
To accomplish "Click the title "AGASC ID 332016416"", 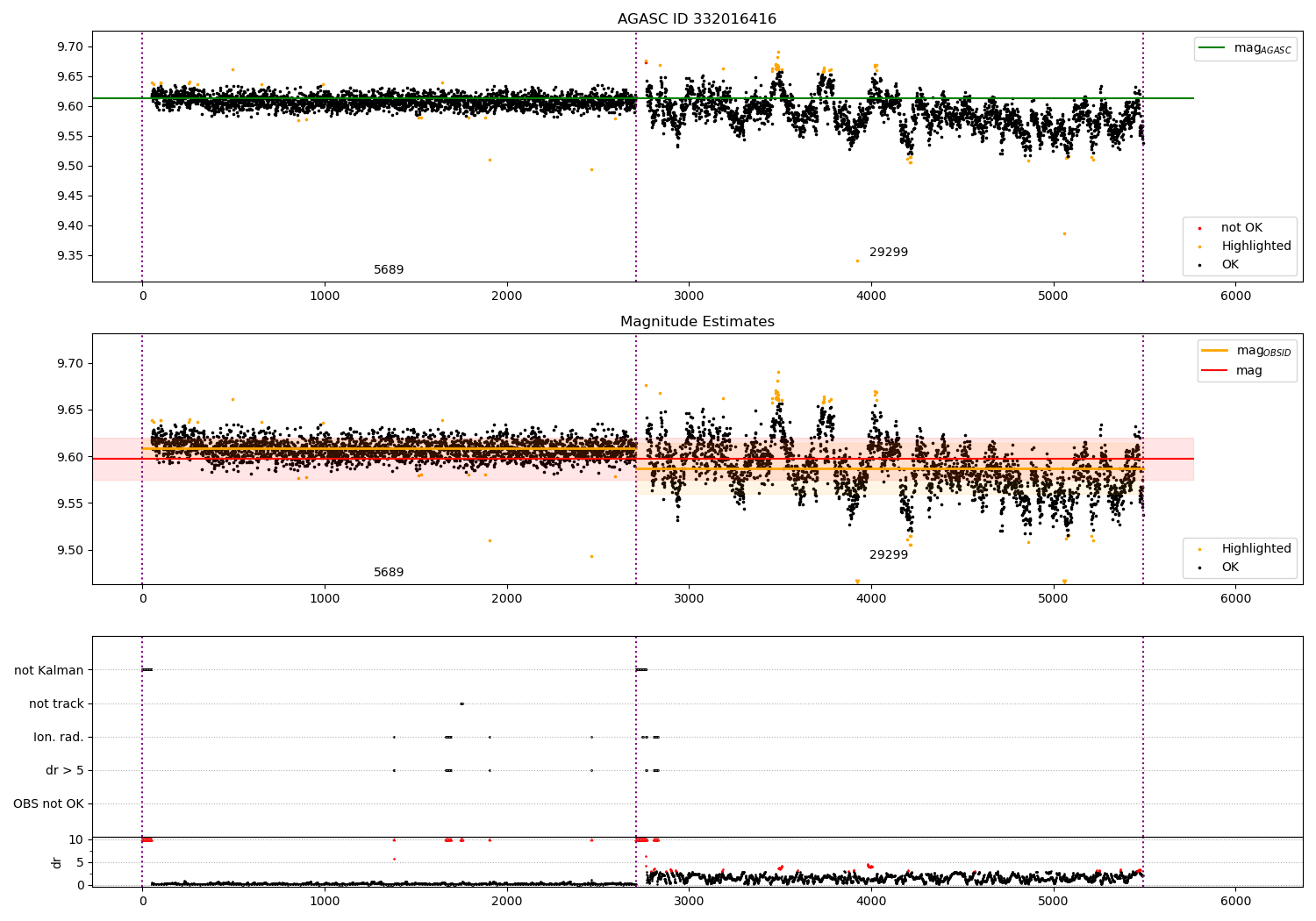I will pyautogui.click(x=697, y=18).
